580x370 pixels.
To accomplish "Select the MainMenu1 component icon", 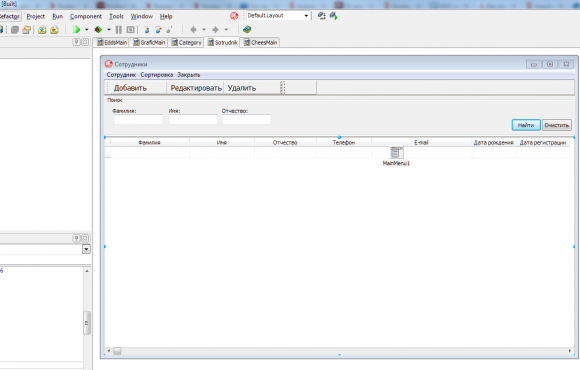I will pyautogui.click(x=396, y=152).
